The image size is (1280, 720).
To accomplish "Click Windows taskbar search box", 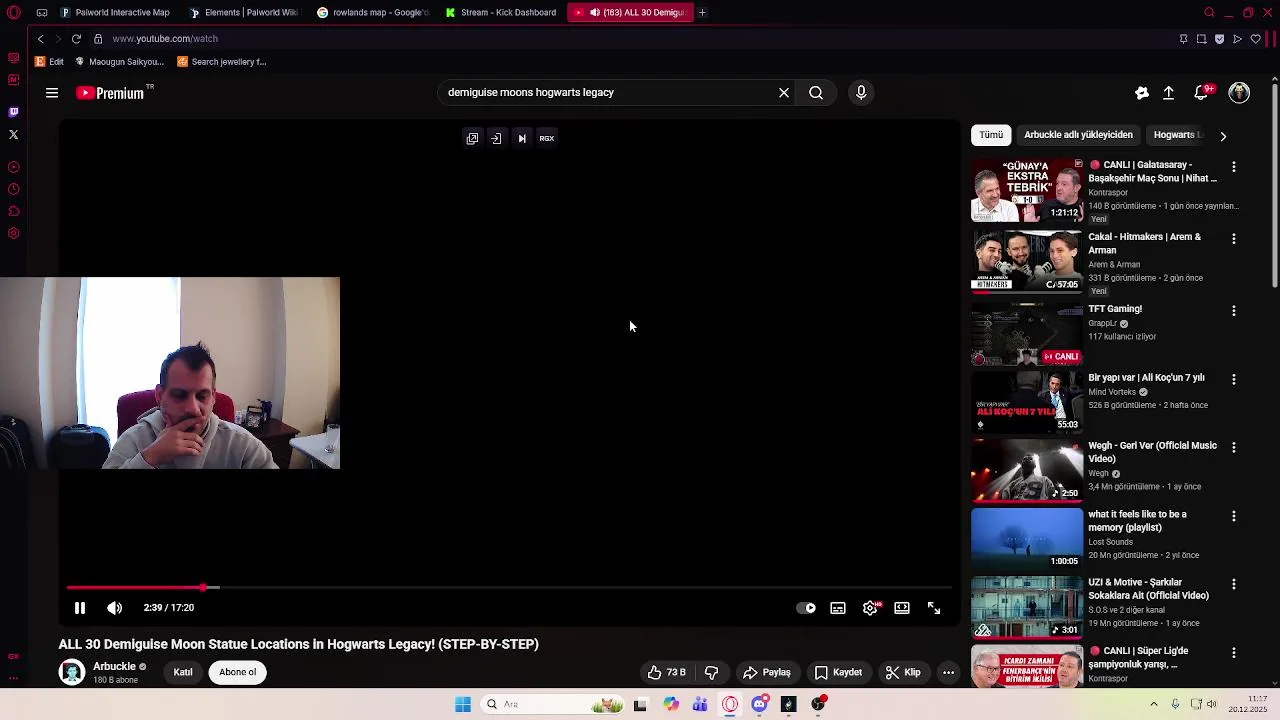I will (x=553, y=705).
